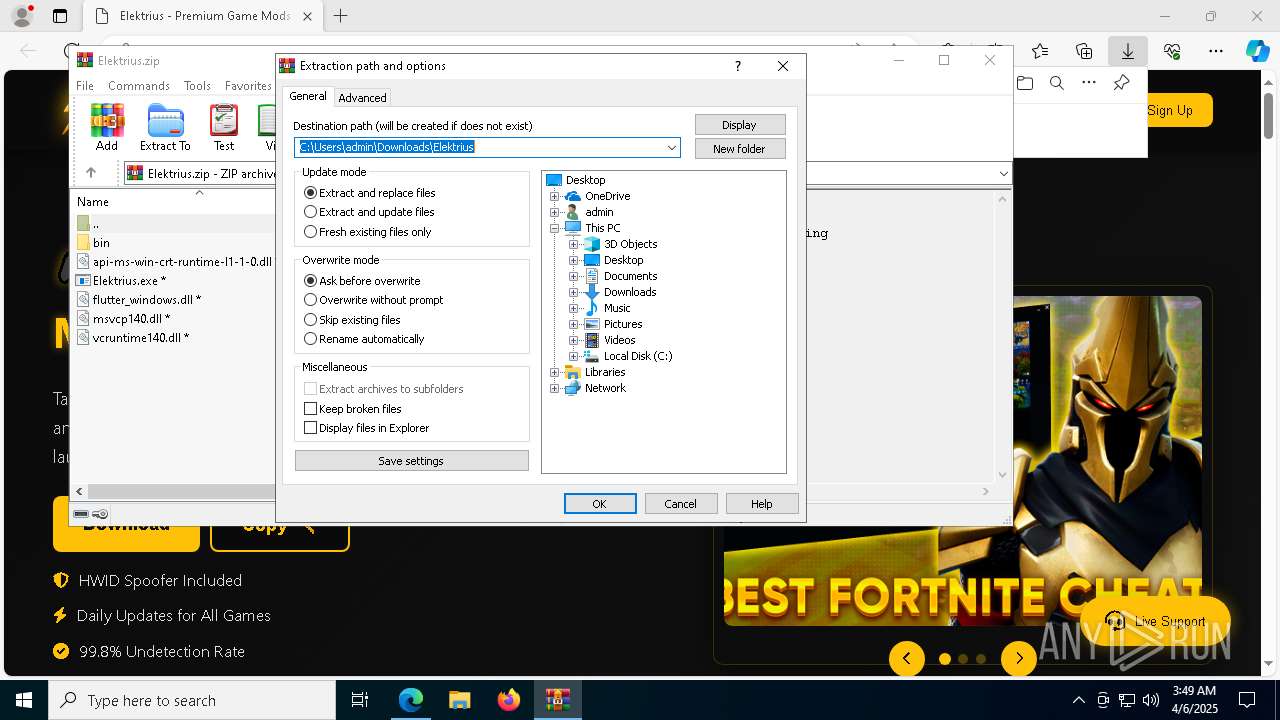Image resolution: width=1280 pixels, height=720 pixels.
Task: Open the browser downloads icon
Action: [1128, 51]
